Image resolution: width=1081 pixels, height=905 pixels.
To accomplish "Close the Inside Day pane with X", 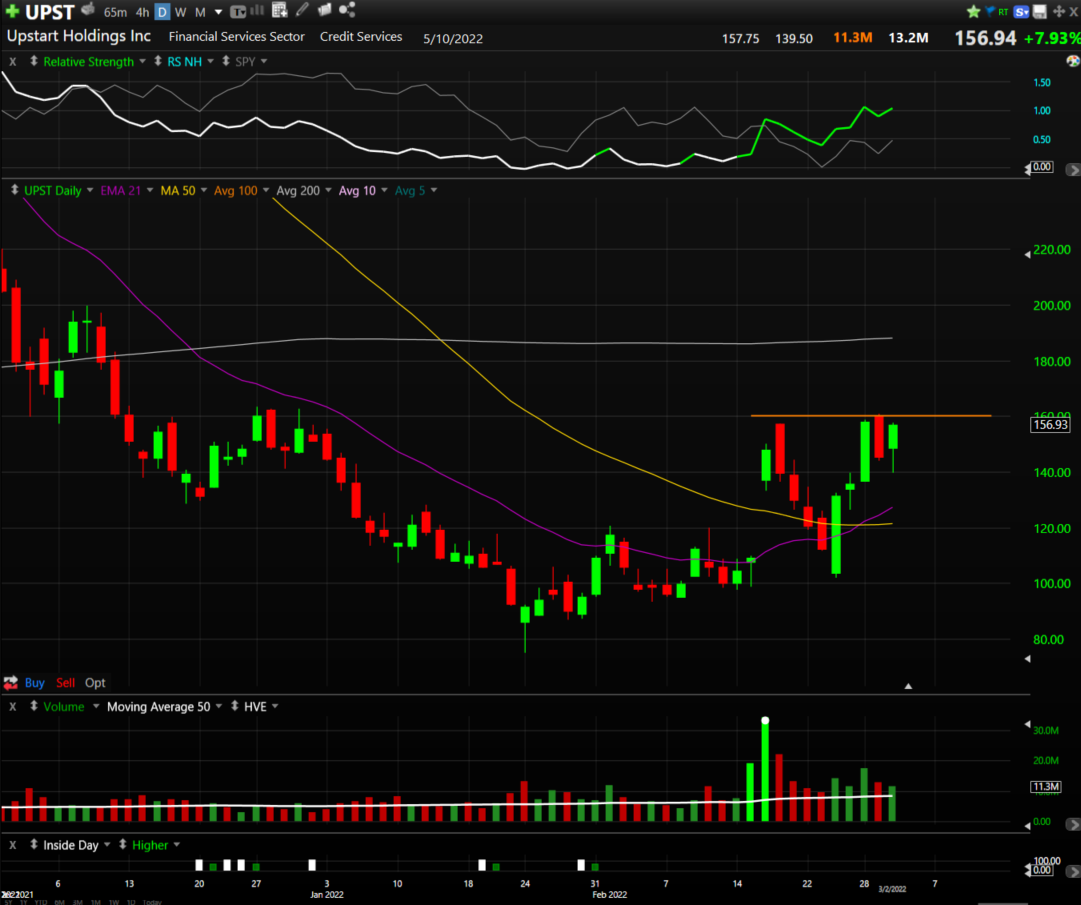I will pos(12,845).
